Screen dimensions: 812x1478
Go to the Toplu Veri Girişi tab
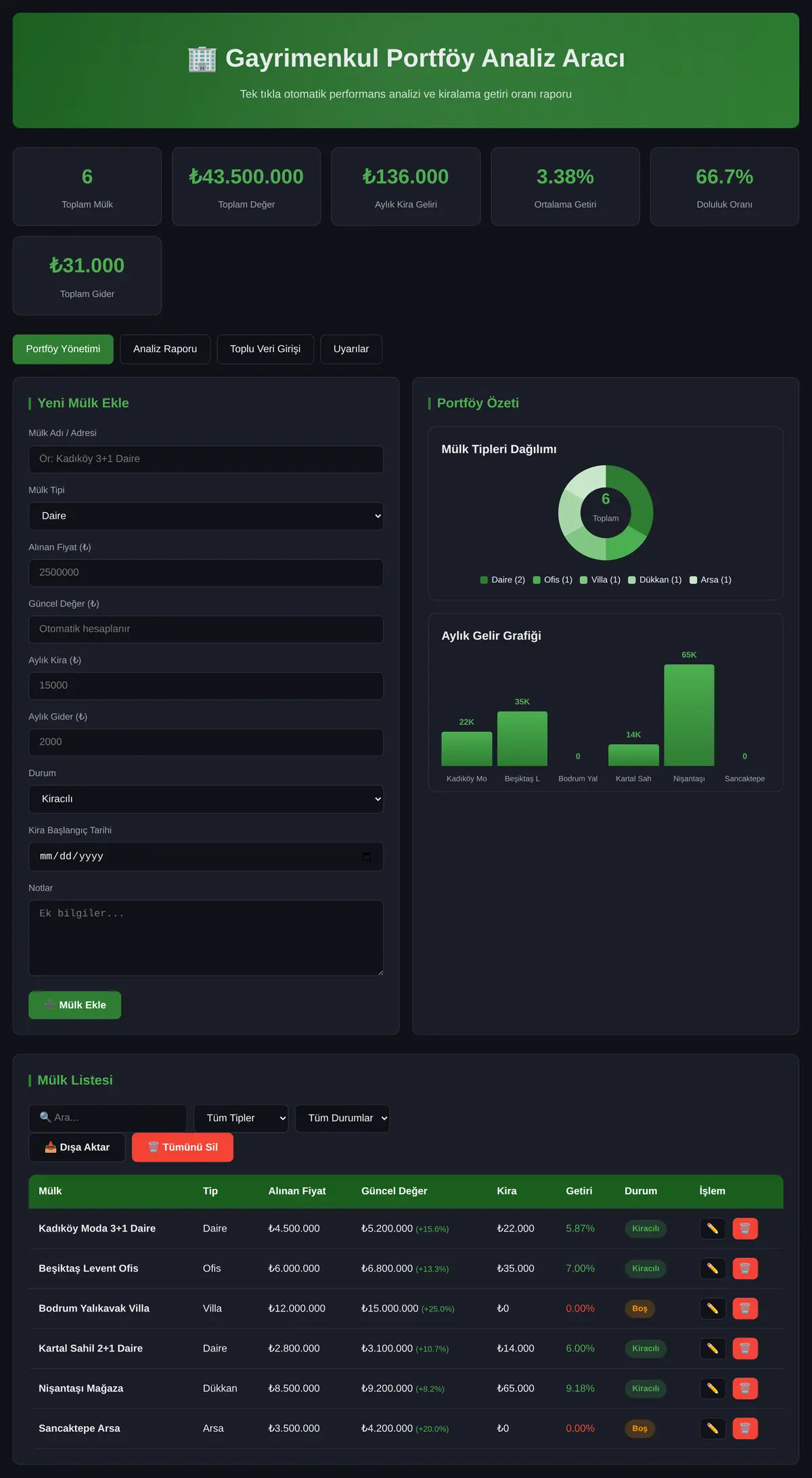click(265, 349)
